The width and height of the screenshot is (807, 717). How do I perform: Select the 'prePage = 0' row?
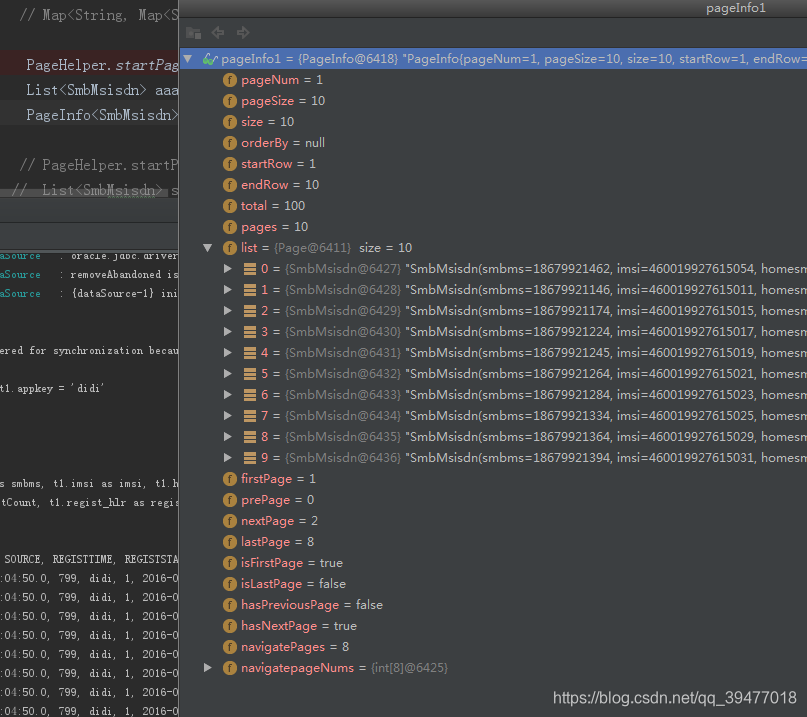[x=493, y=500]
